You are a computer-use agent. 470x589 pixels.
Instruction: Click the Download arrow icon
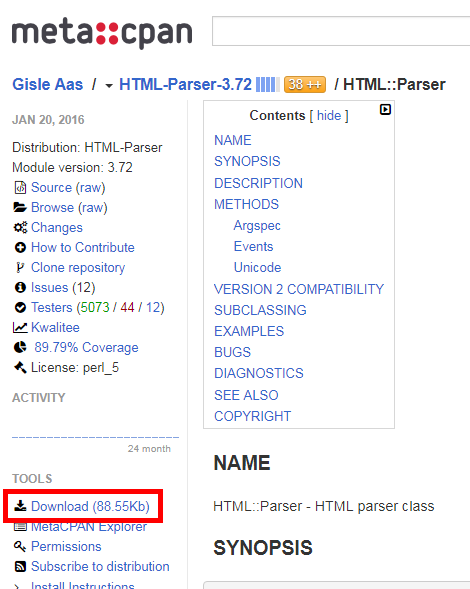[x=20, y=506]
